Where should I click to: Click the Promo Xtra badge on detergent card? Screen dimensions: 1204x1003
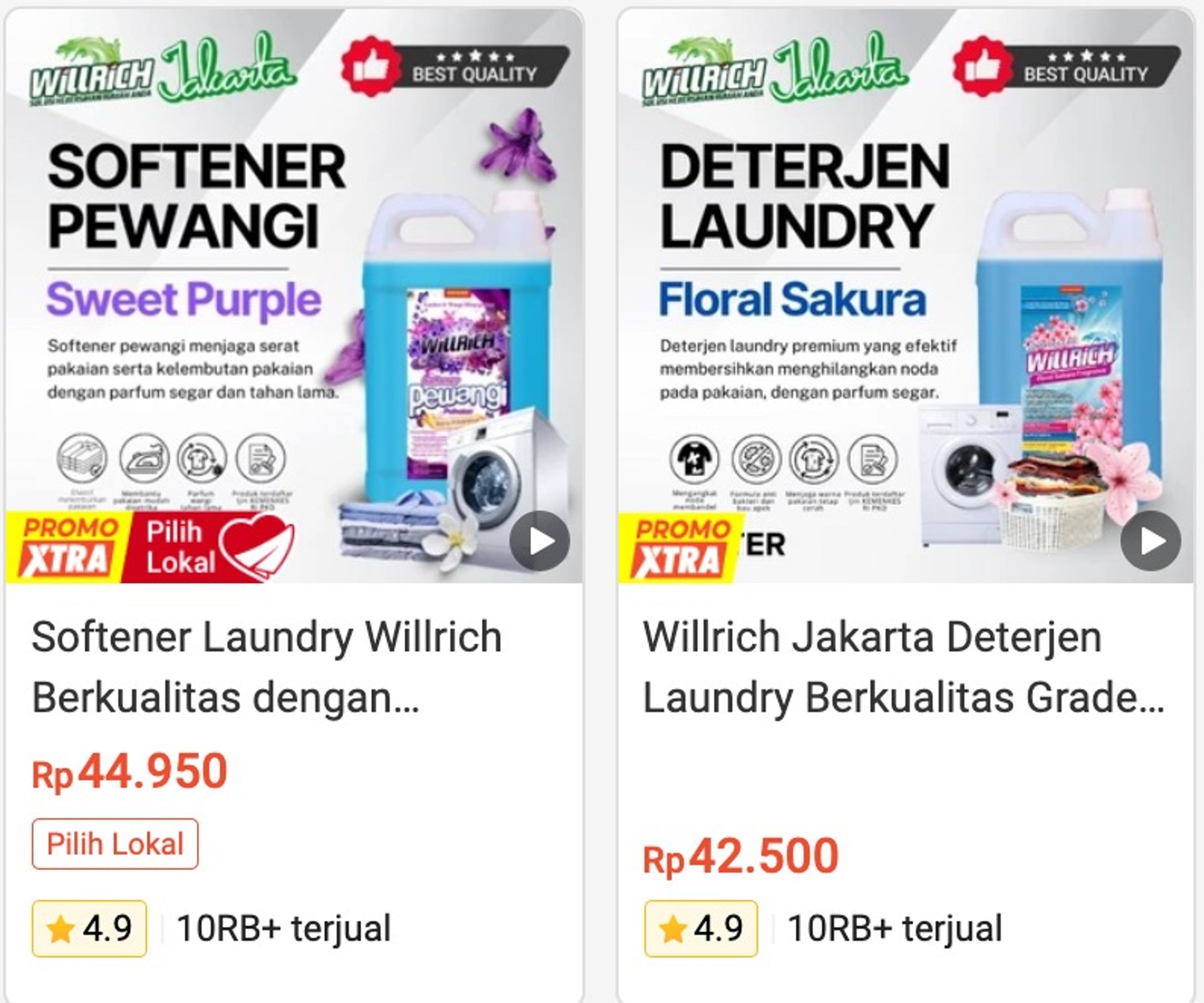(677, 547)
